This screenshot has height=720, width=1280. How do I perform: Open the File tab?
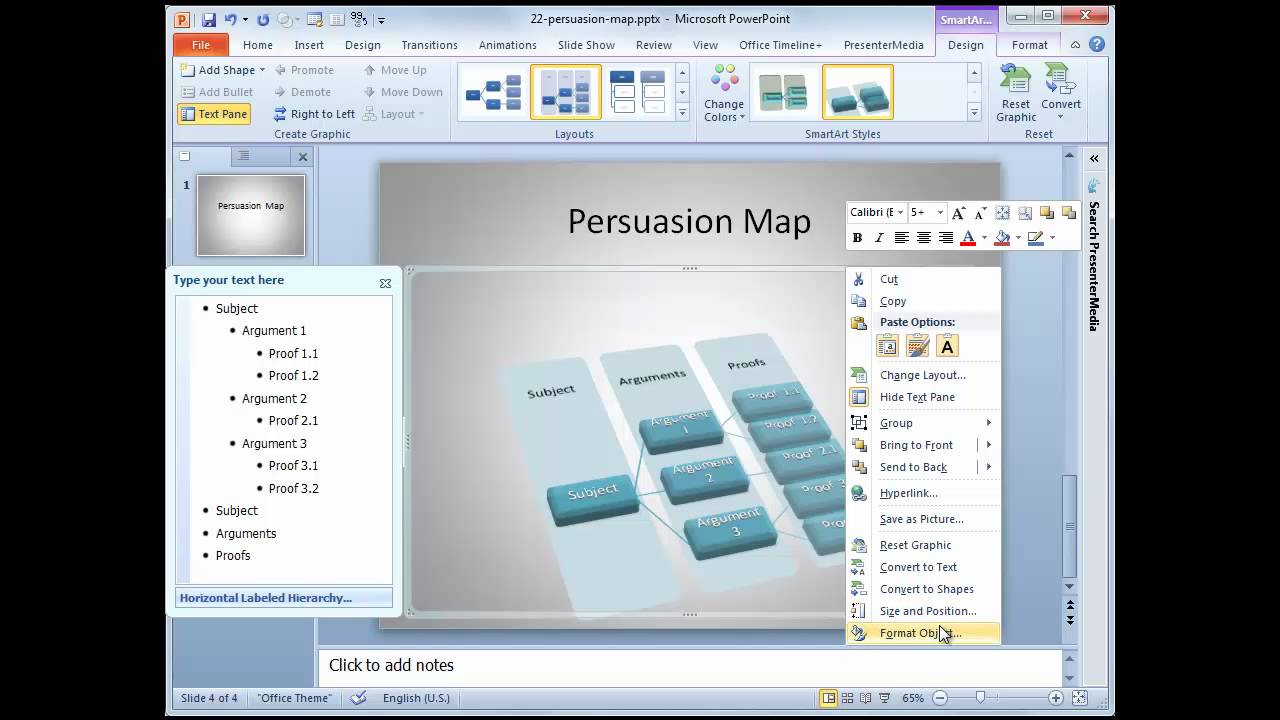point(201,45)
